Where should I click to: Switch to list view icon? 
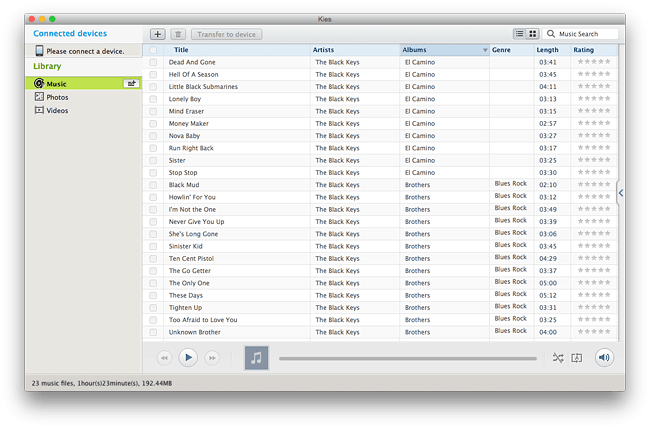(x=519, y=34)
